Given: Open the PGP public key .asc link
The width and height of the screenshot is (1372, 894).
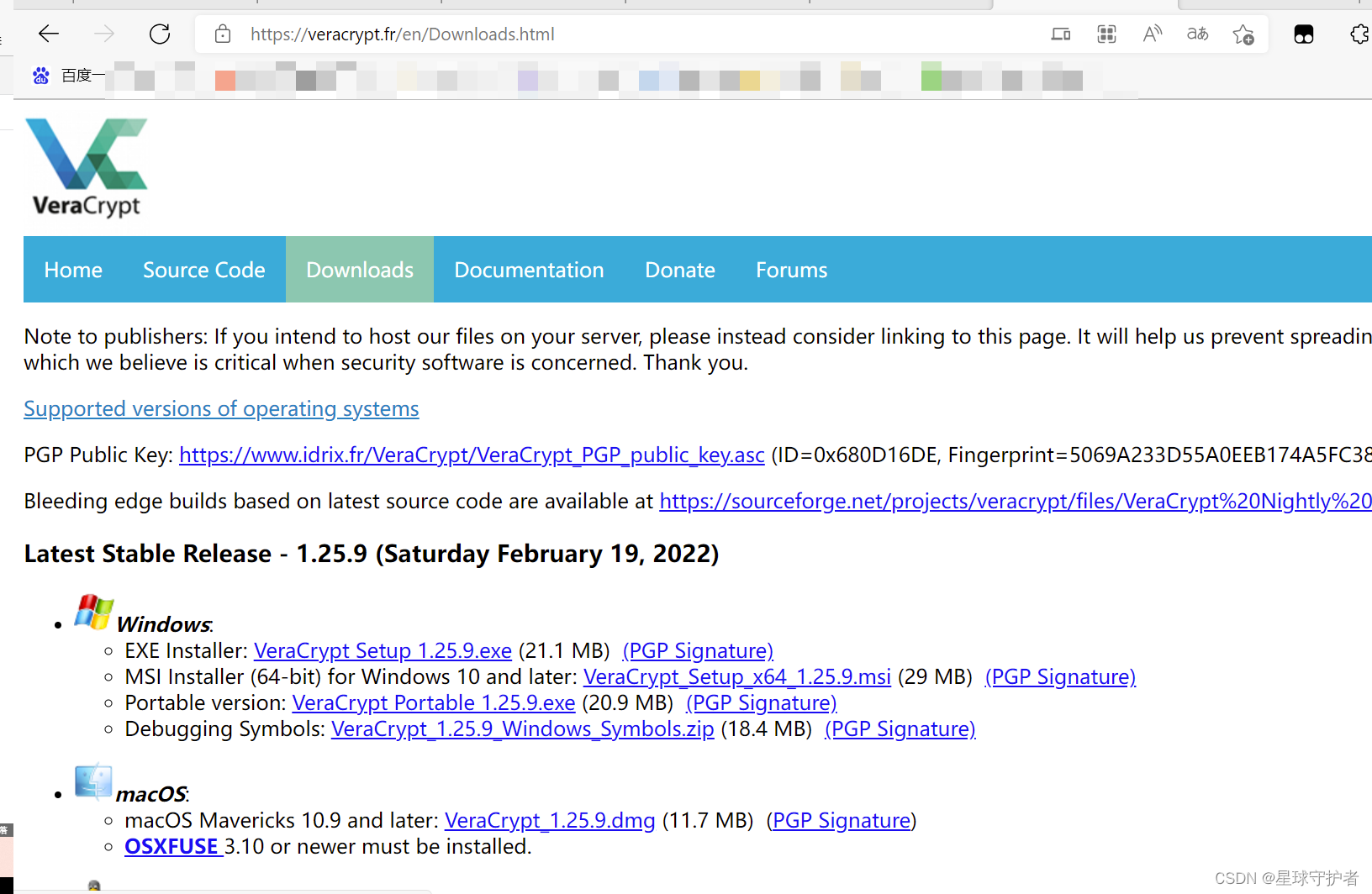Looking at the screenshot, I should [472, 455].
